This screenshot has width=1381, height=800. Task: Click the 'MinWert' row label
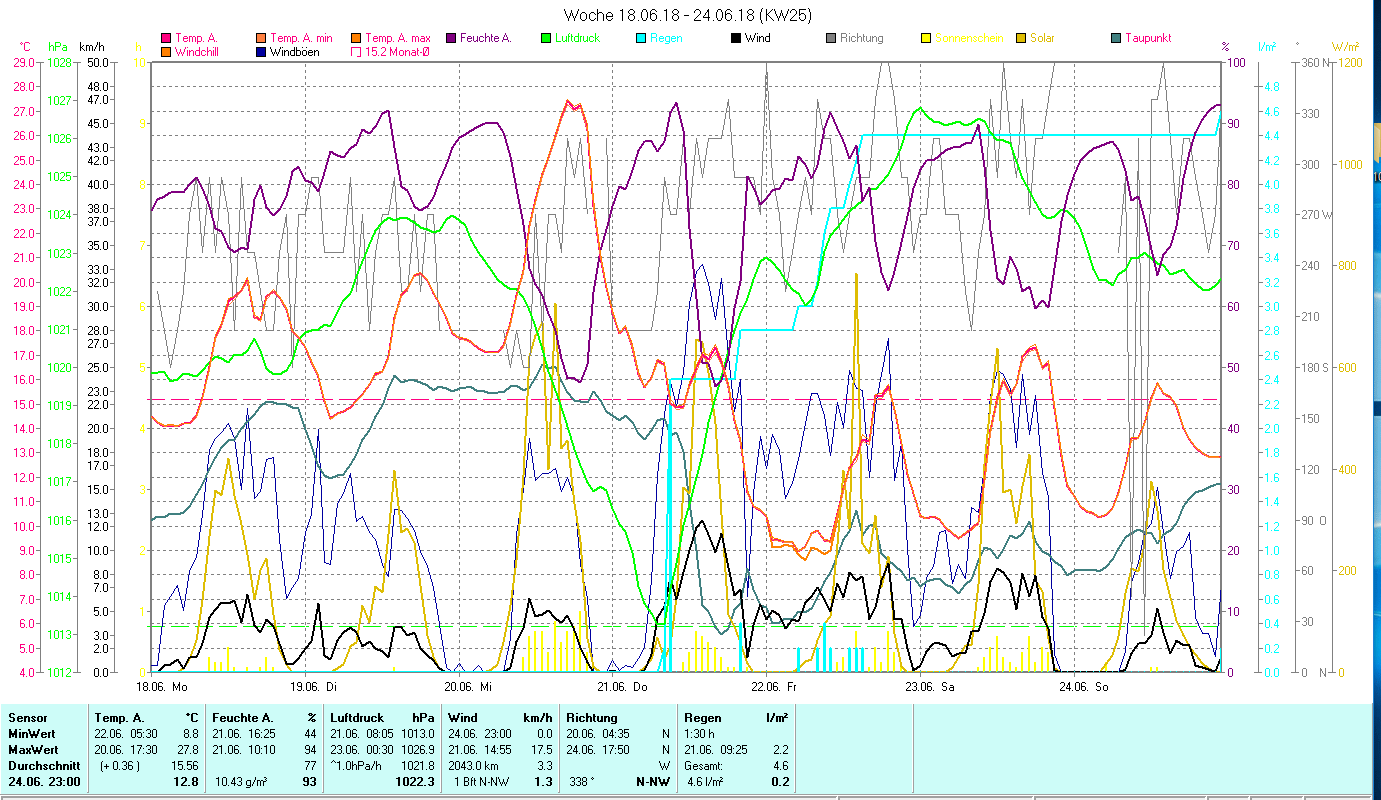pos(33,734)
